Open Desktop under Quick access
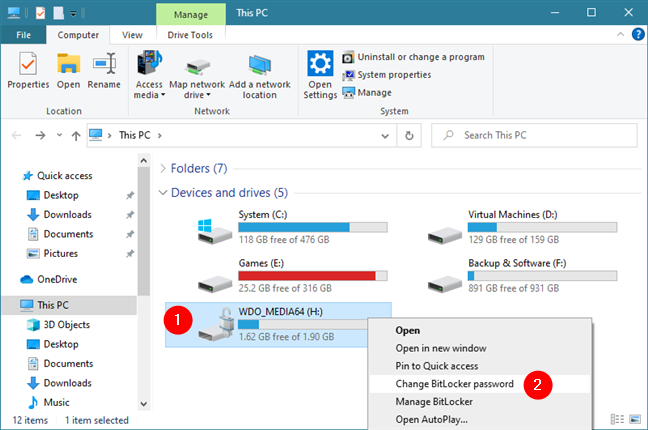 click(x=53, y=195)
